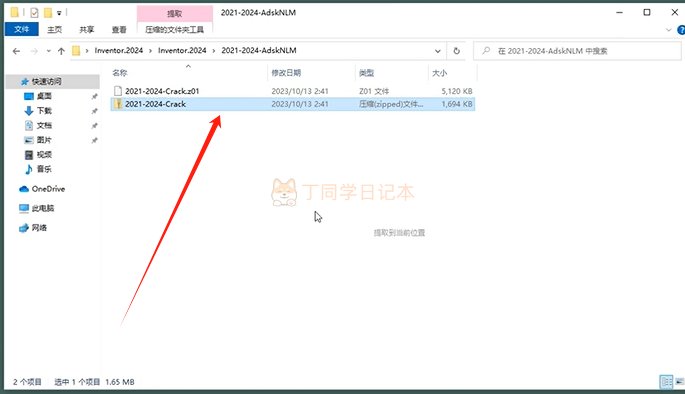Click the 2021-2024-AdskNLM breadcrumb segment
The height and width of the screenshot is (394, 685).
pos(259,50)
